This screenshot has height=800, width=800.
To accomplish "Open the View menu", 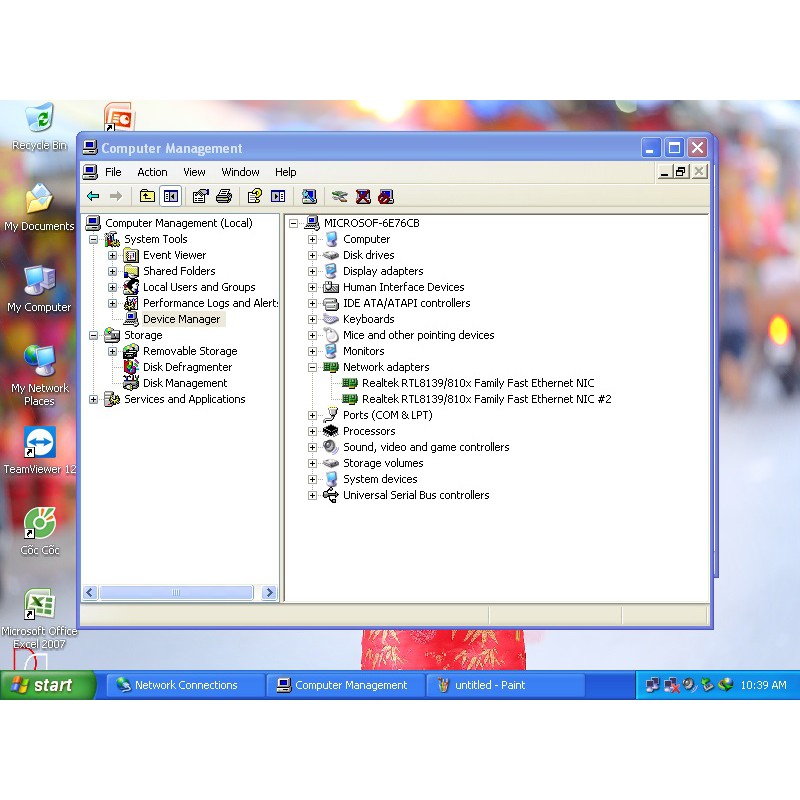I will pos(194,172).
